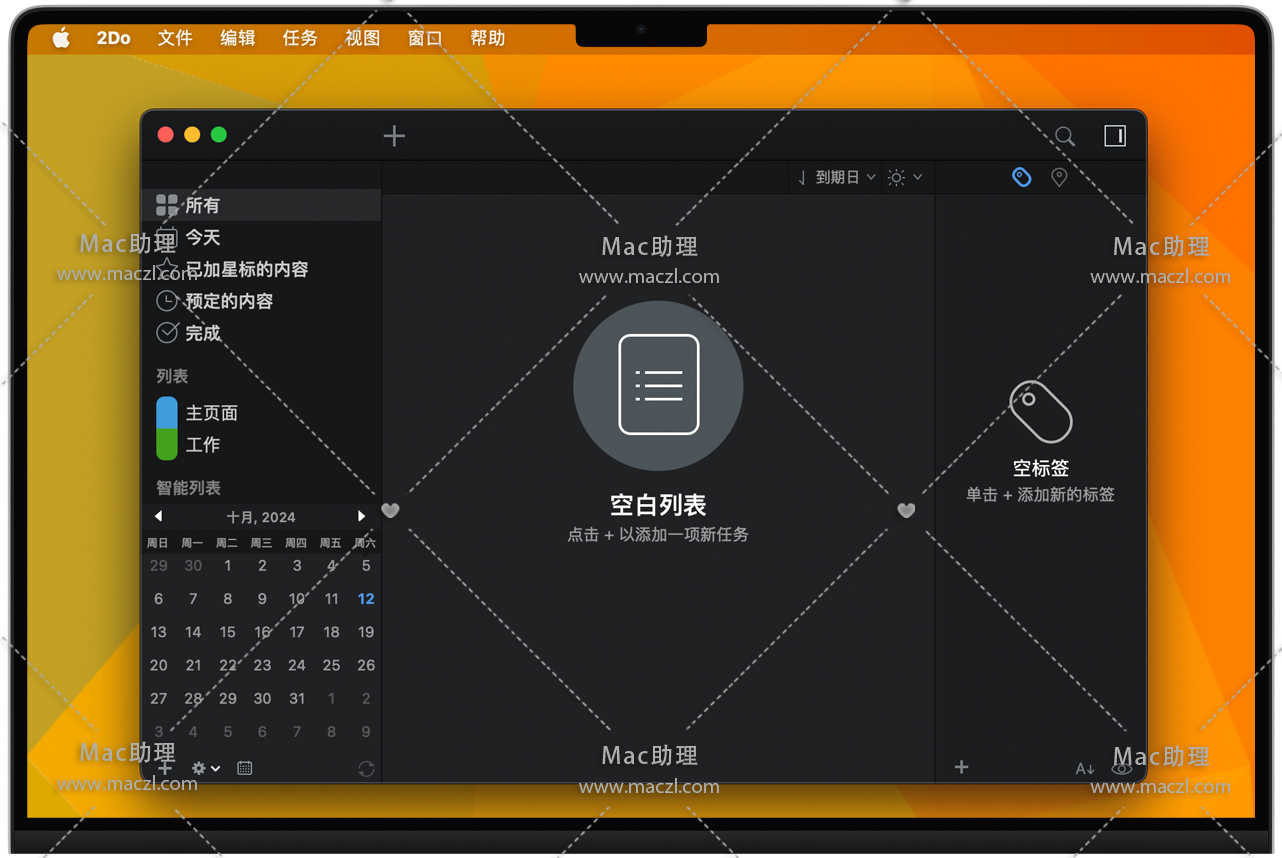
Task: Open search with the magnifier icon
Action: point(1065,136)
